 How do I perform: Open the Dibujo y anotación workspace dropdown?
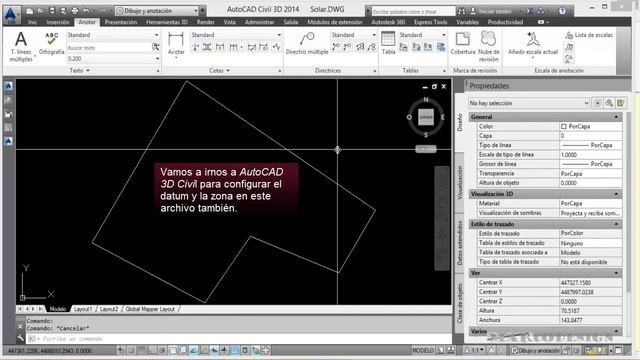point(156,11)
